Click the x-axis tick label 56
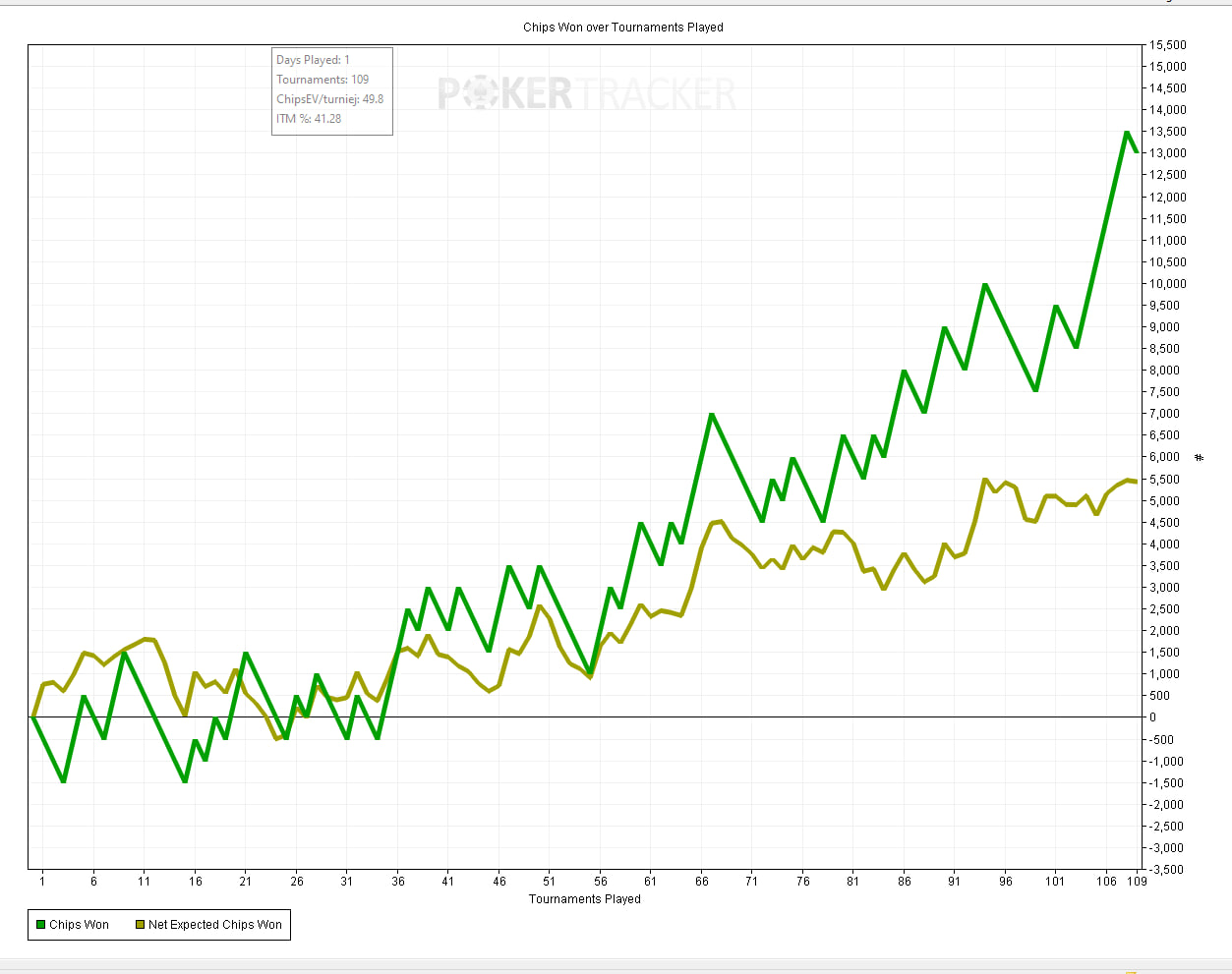 [601, 882]
